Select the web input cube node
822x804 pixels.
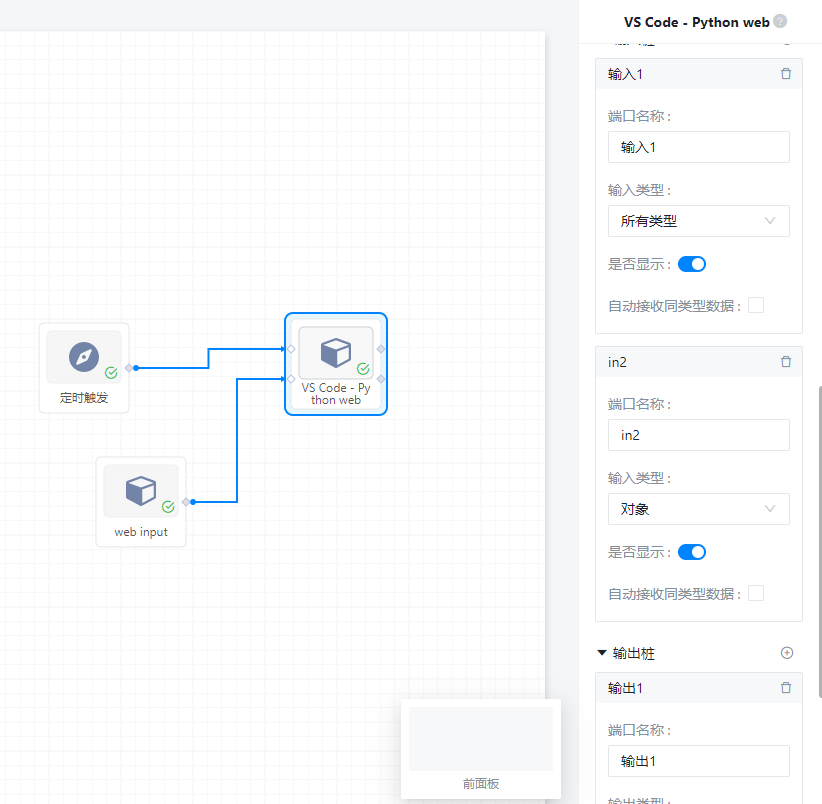(x=140, y=491)
